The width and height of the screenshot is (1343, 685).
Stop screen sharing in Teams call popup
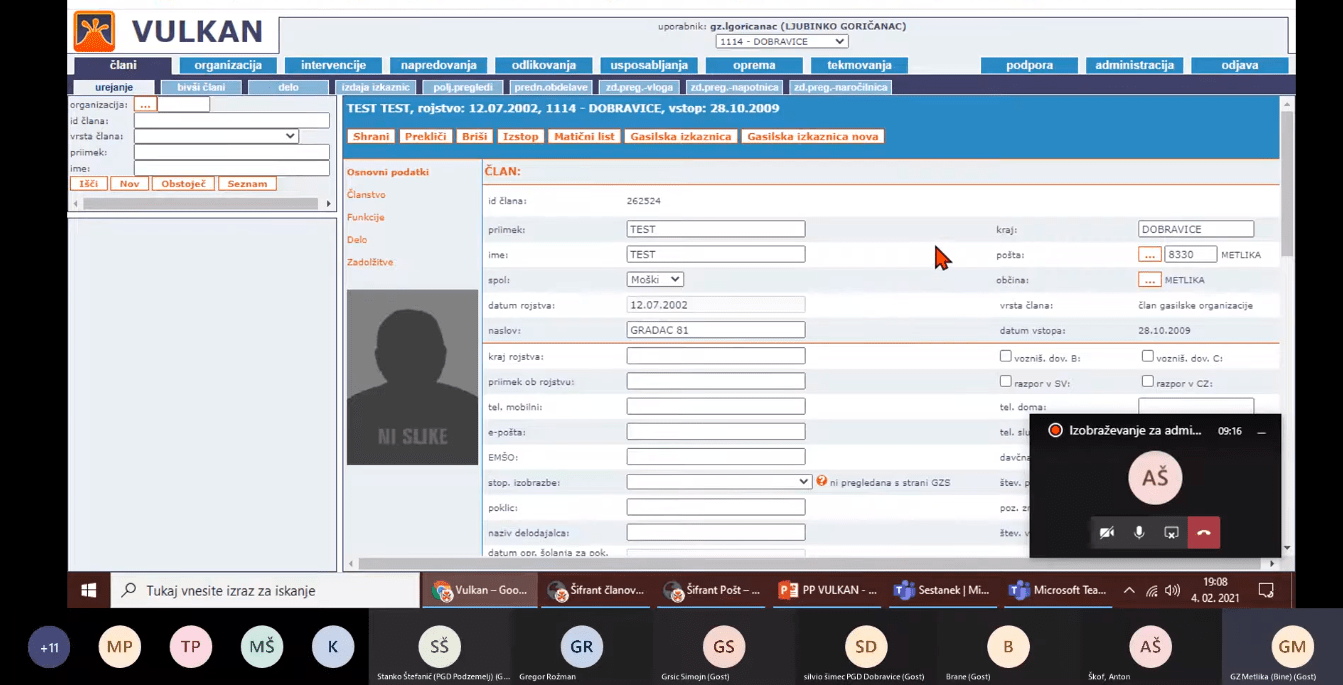[1171, 533]
